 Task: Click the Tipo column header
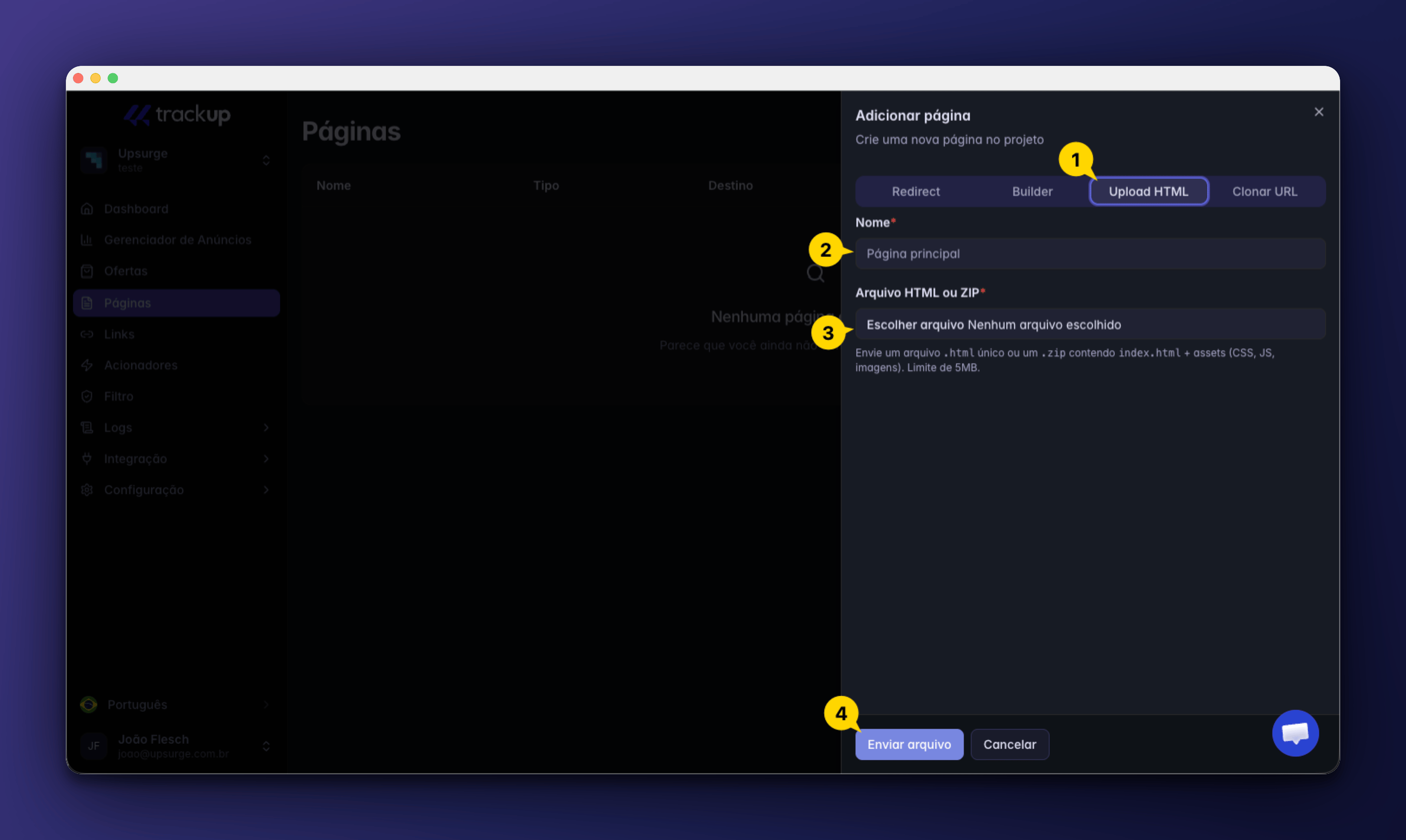(x=546, y=186)
